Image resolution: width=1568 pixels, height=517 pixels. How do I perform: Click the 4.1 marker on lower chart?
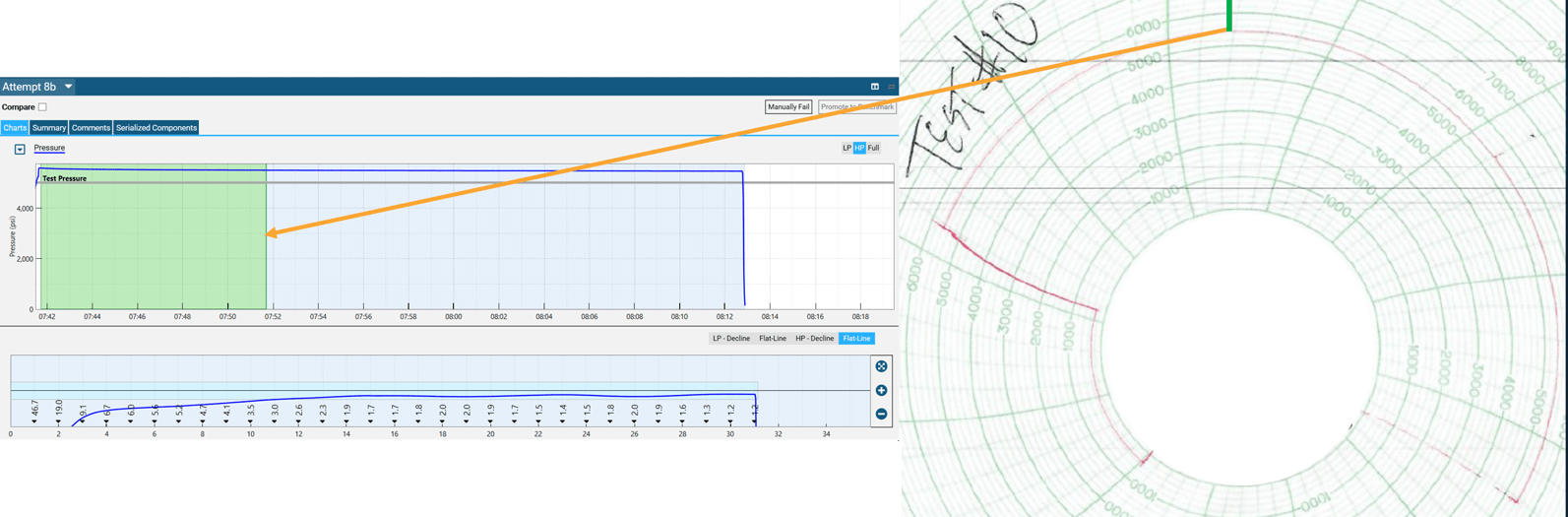(226, 410)
